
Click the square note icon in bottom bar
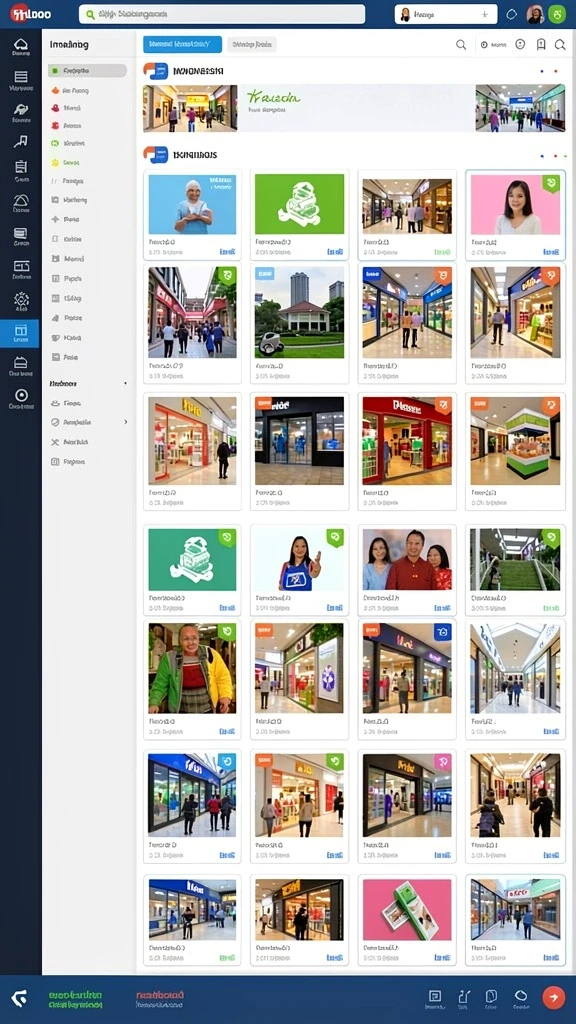435,996
